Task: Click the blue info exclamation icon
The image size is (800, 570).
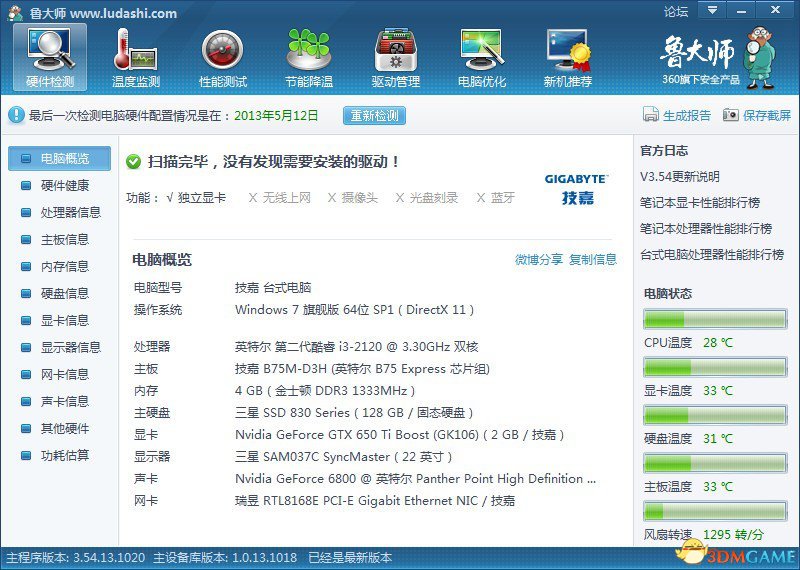Action: [x=16, y=115]
